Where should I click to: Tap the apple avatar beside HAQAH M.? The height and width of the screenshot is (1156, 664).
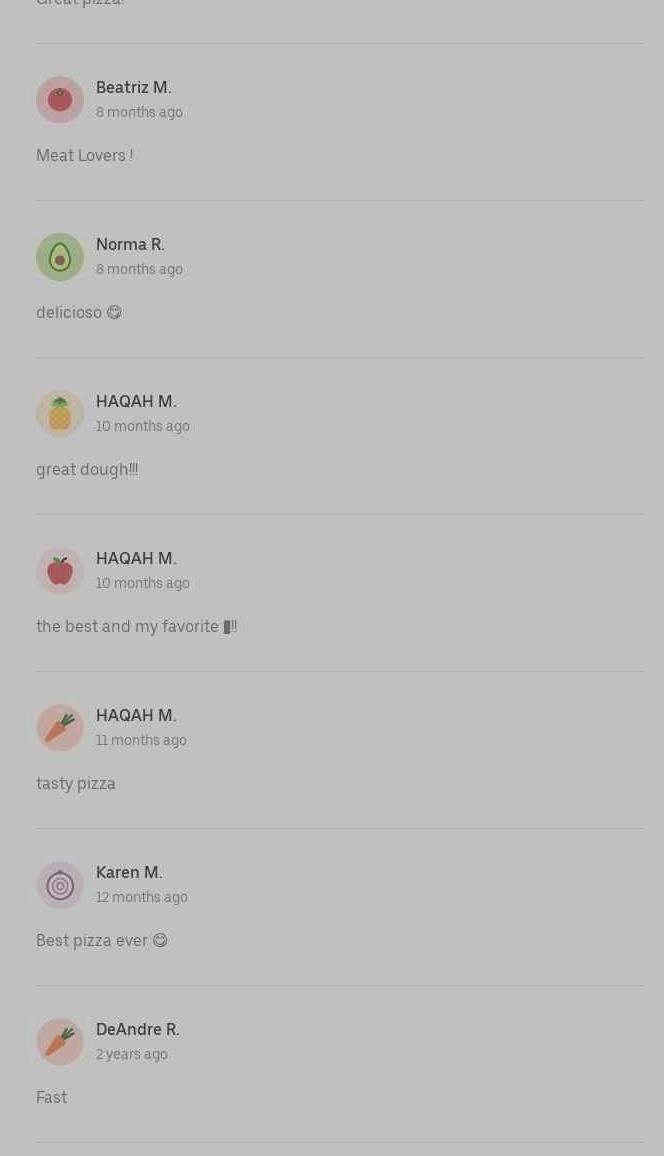click(60, 571)
